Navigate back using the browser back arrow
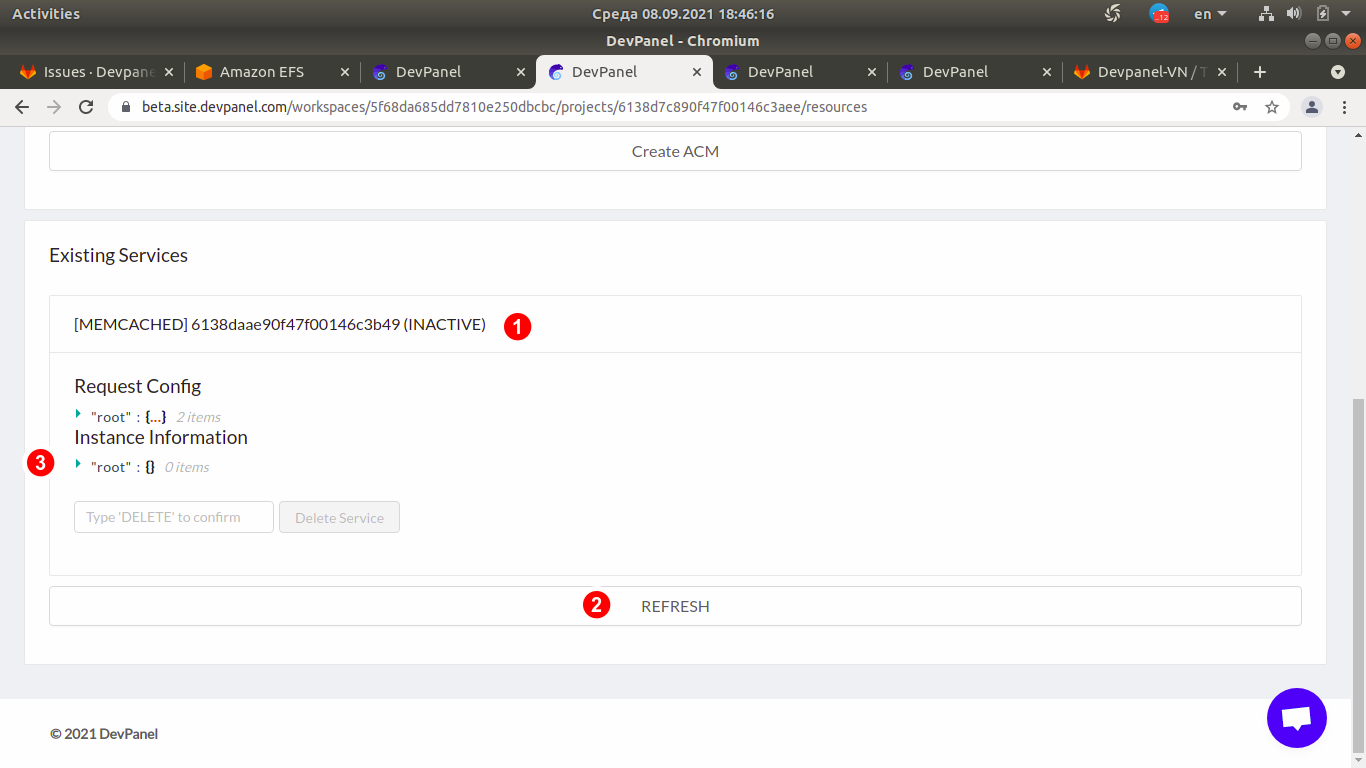This screenshot has height=768, width=1366. [x=21, y=106]
